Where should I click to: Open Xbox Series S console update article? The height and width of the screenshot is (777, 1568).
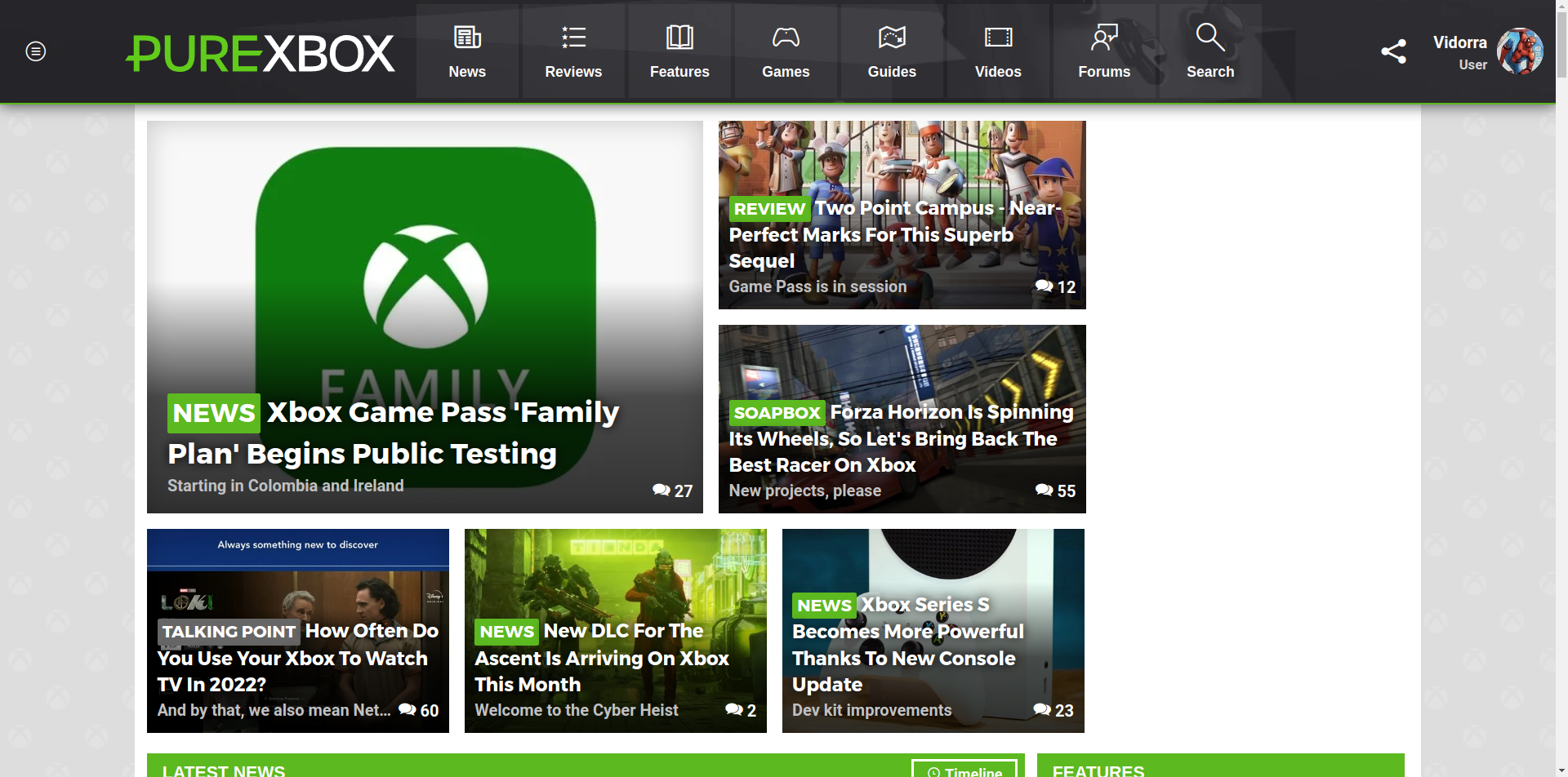907,645
